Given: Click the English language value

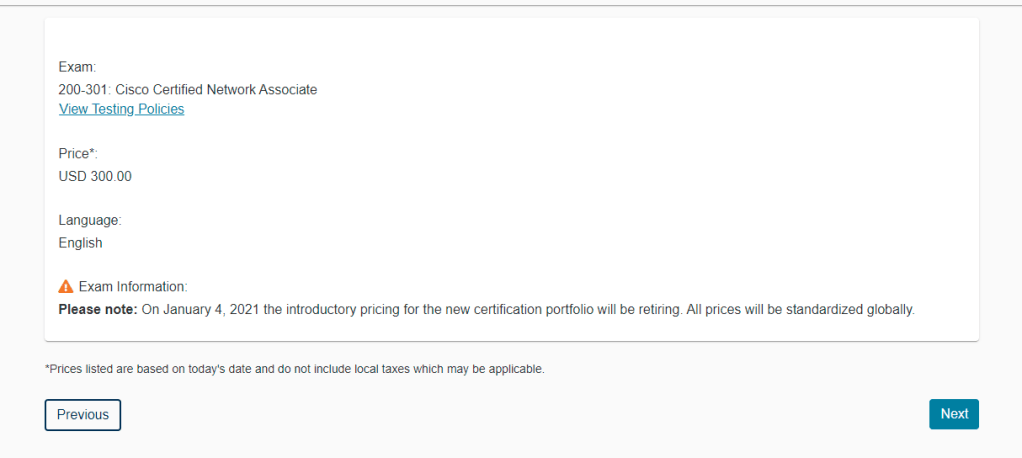Looking at the screenshot, I should tap(80, 242).
